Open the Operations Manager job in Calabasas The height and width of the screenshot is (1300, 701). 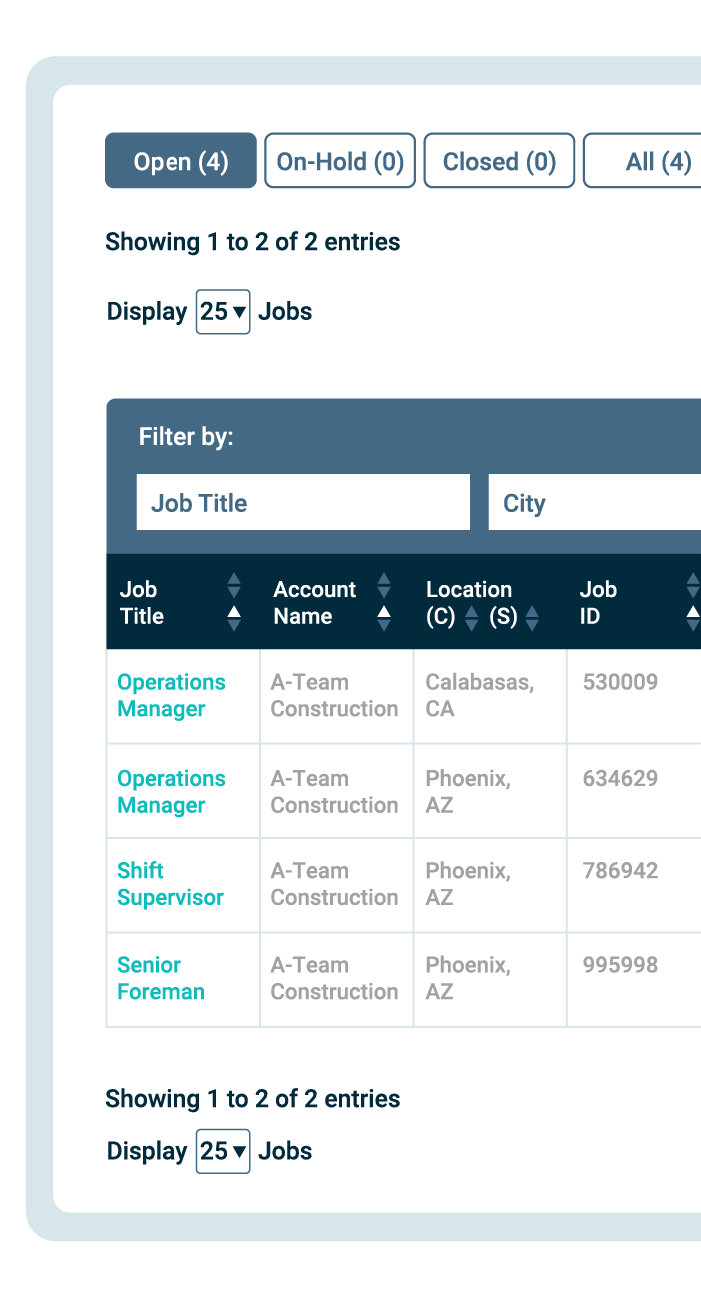[x=171, y=695]
